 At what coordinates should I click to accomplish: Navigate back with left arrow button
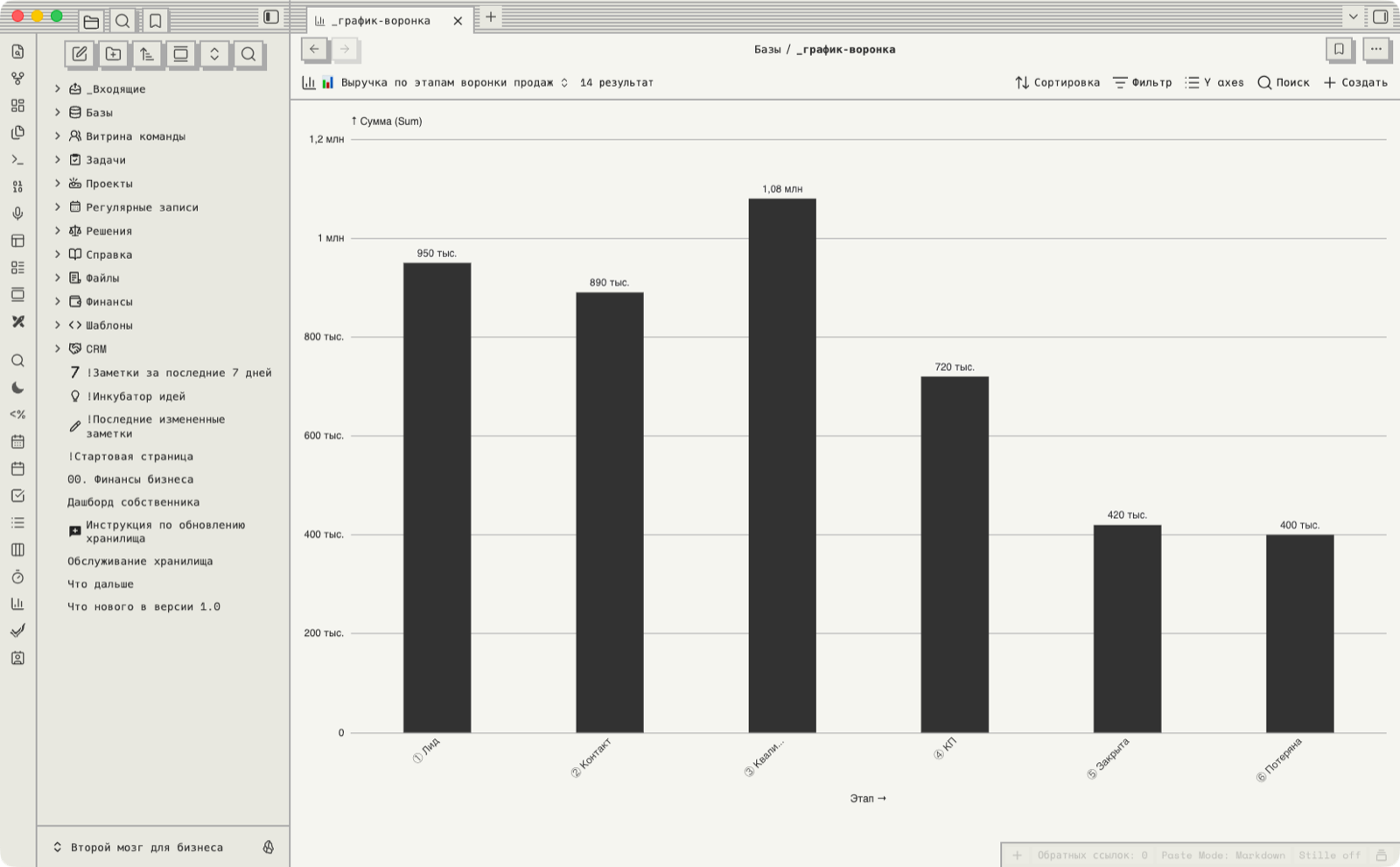[315, 50]
